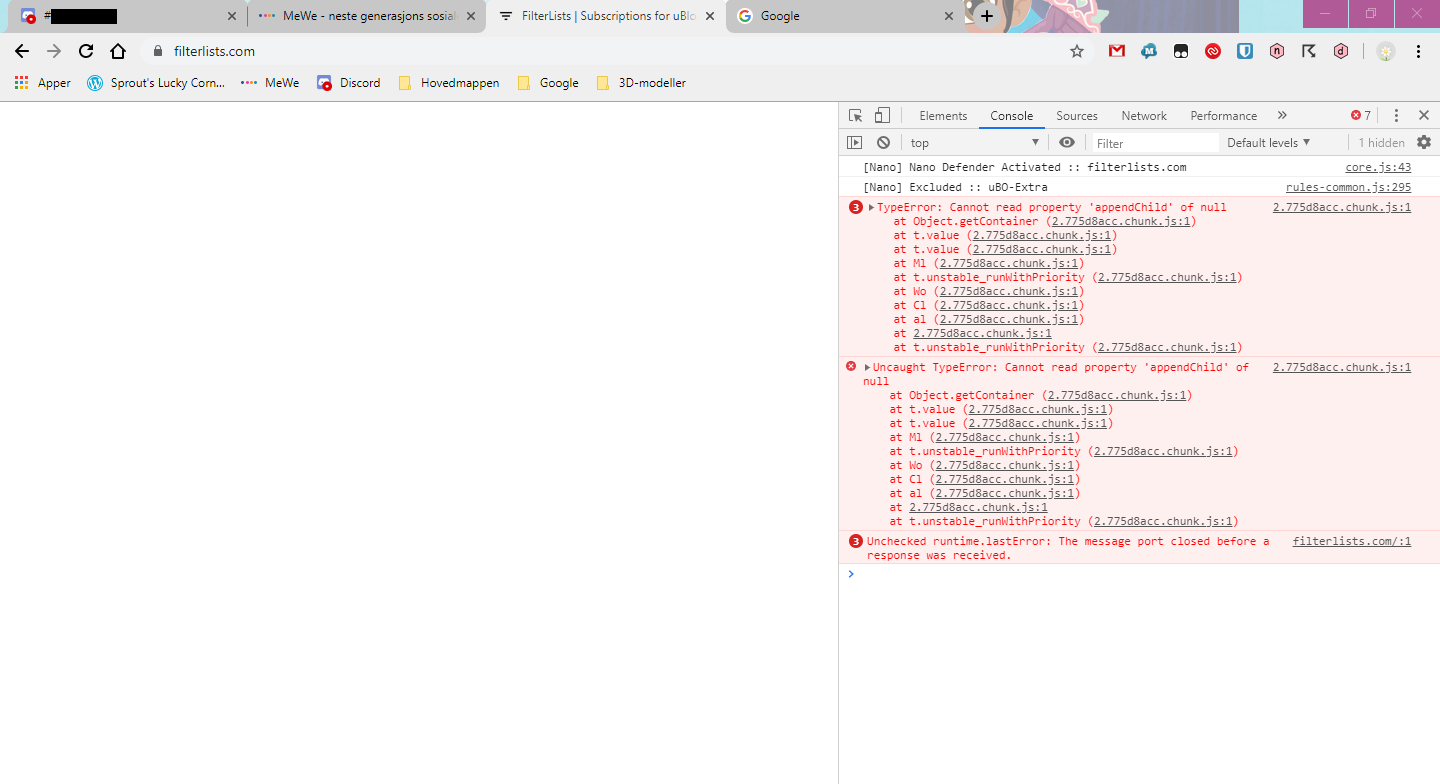Screen dimensions: 1440x784
Task: Open the black Tampermonkey extension icon
Action: click(x=1181, y=51)
